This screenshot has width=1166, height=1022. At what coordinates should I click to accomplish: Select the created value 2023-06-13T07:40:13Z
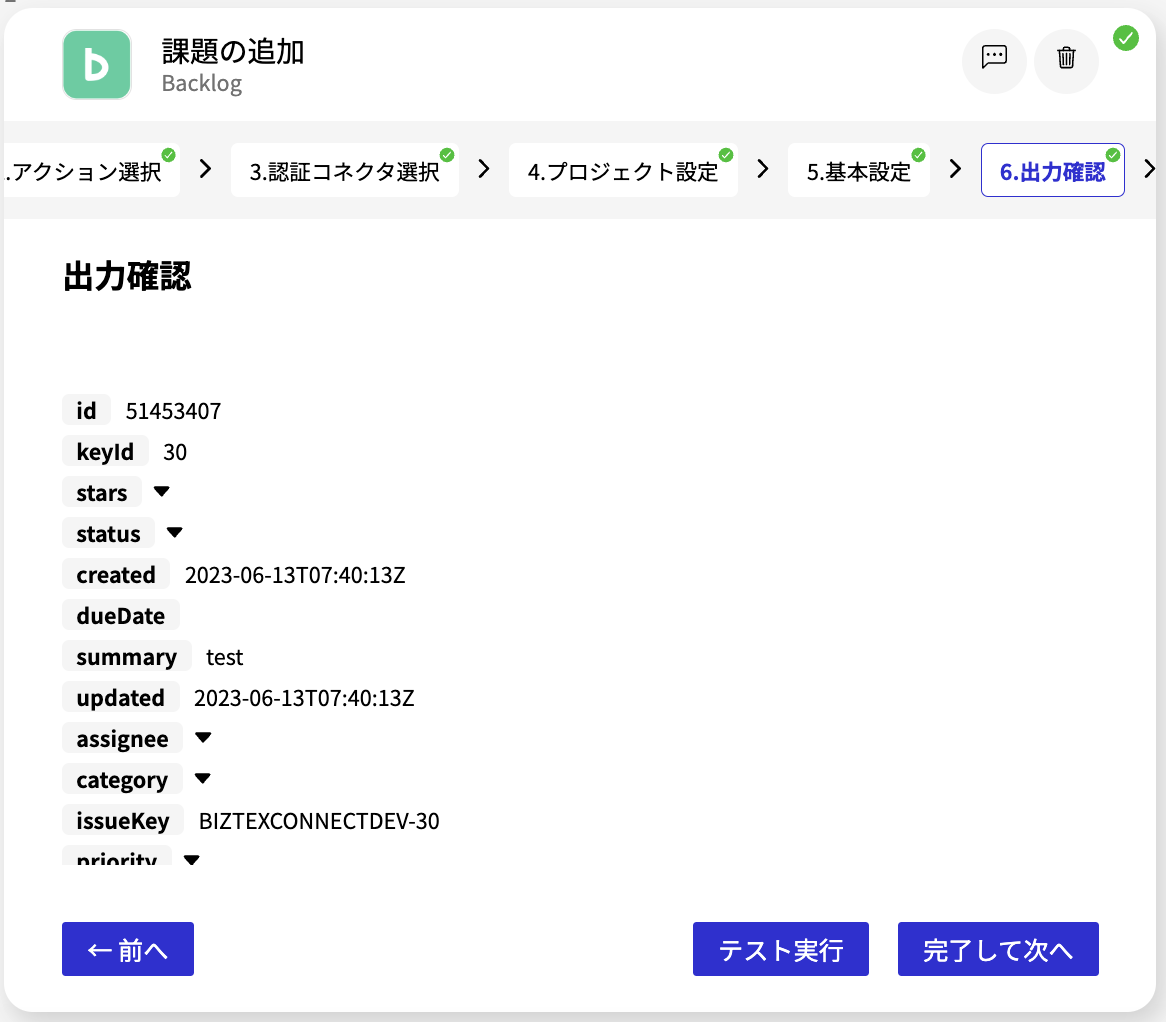point(295,575)
